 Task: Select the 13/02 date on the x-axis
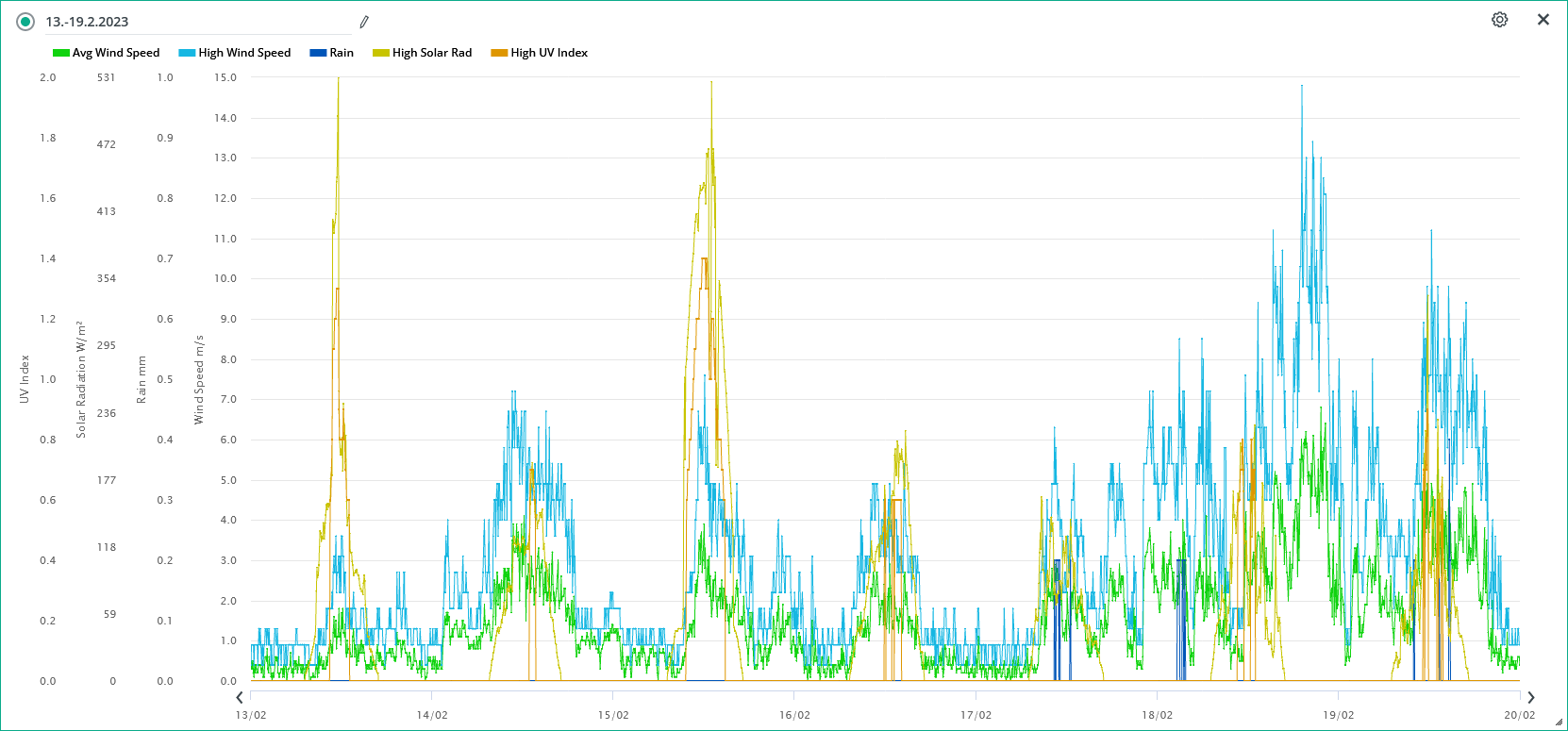tap(251, 715)
